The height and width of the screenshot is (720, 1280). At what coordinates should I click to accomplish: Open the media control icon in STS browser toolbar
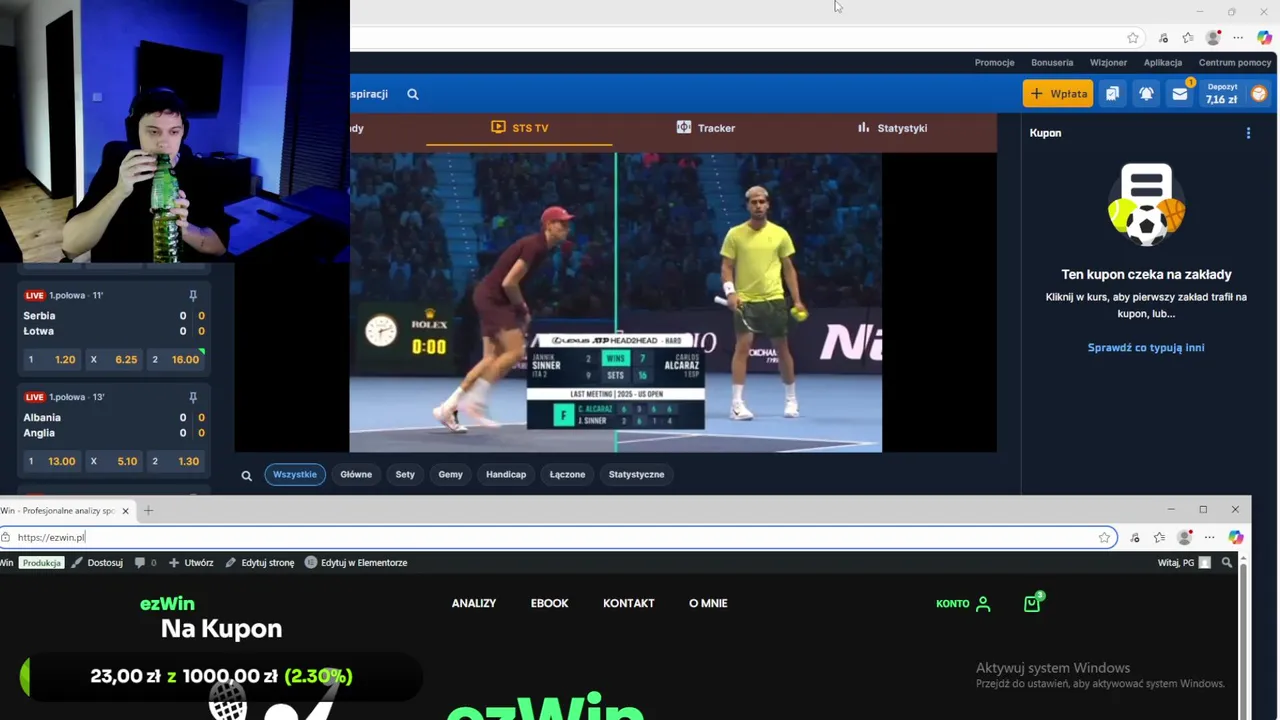click(1163, 38)
